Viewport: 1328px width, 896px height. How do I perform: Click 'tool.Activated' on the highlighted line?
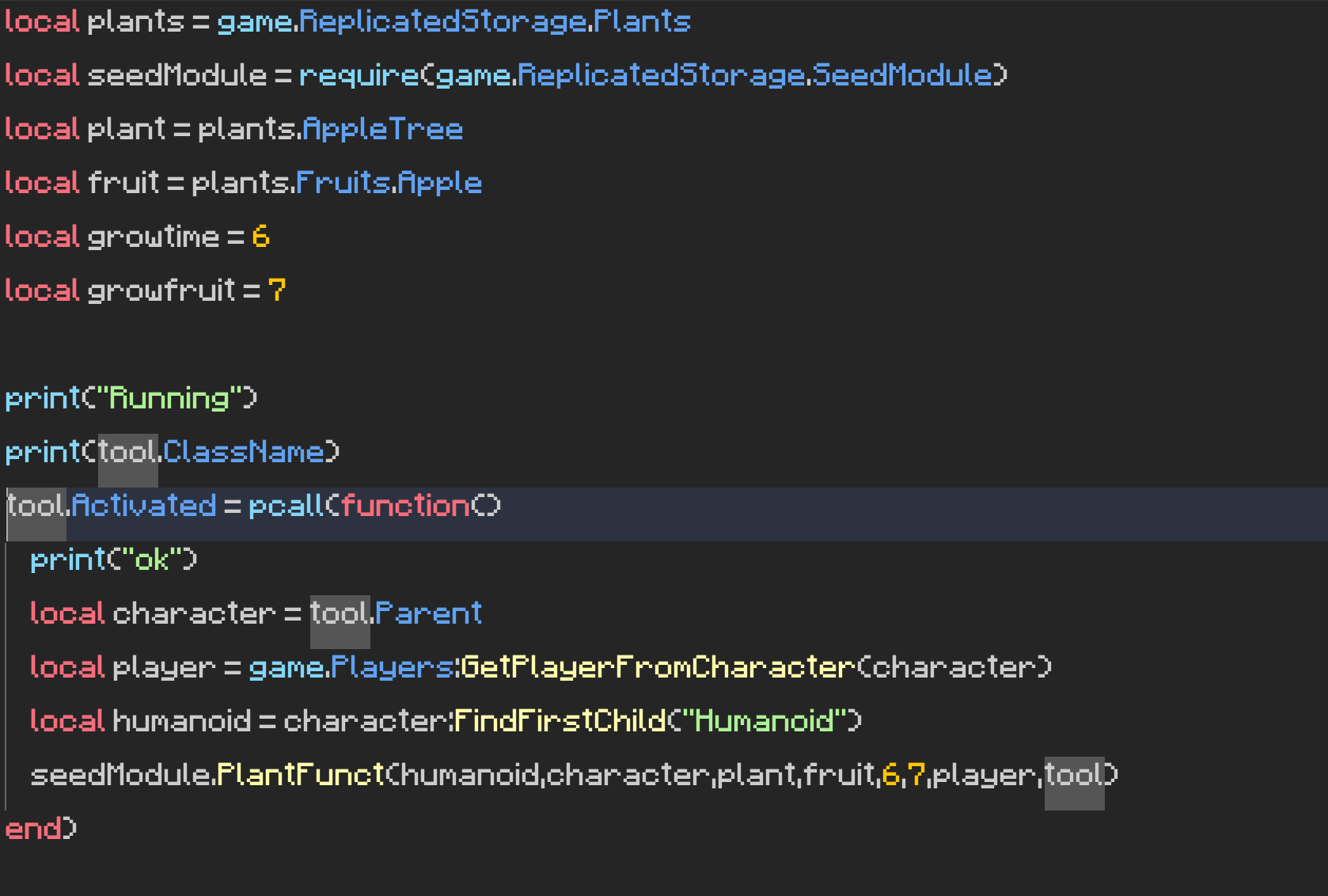(x=111, y=505)
